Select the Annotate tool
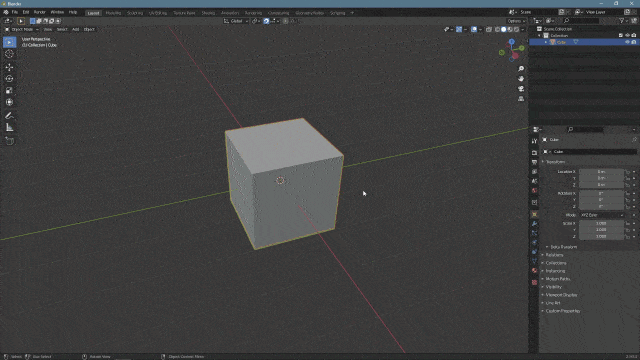The width and height of the screenshot is (640, 360). click(9, 116)
